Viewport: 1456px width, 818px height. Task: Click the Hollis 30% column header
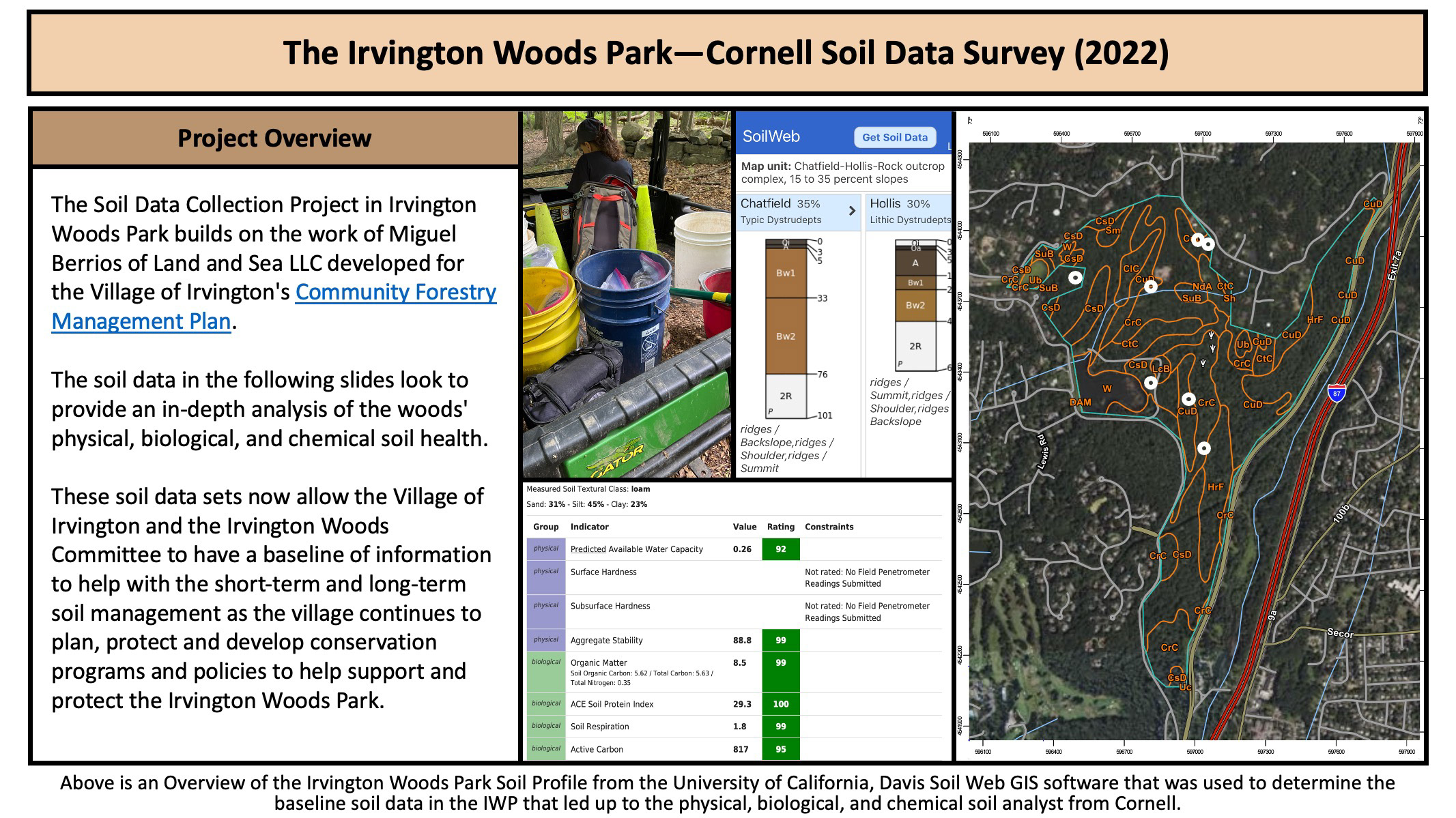pyautogui.click(x=909, y=211)
